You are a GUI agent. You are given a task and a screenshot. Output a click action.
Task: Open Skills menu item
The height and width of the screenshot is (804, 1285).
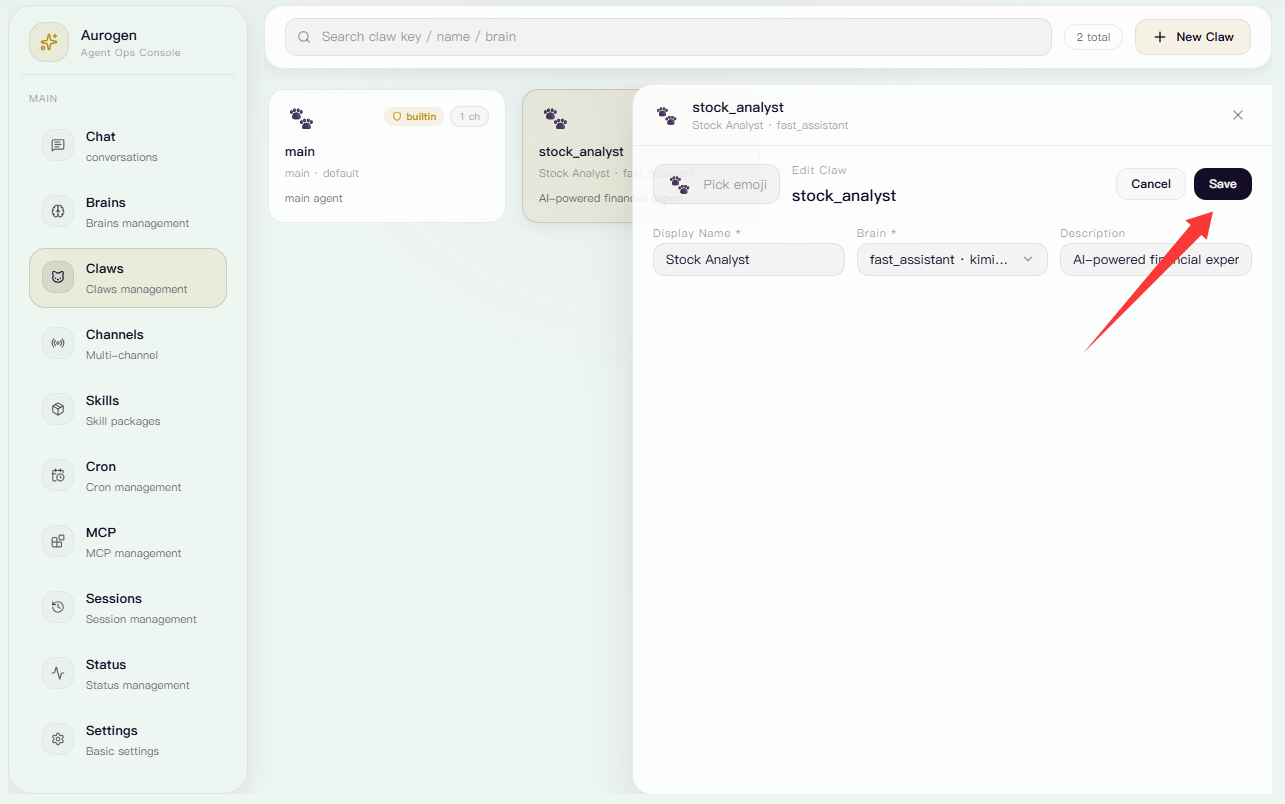(x=128, y=410)
